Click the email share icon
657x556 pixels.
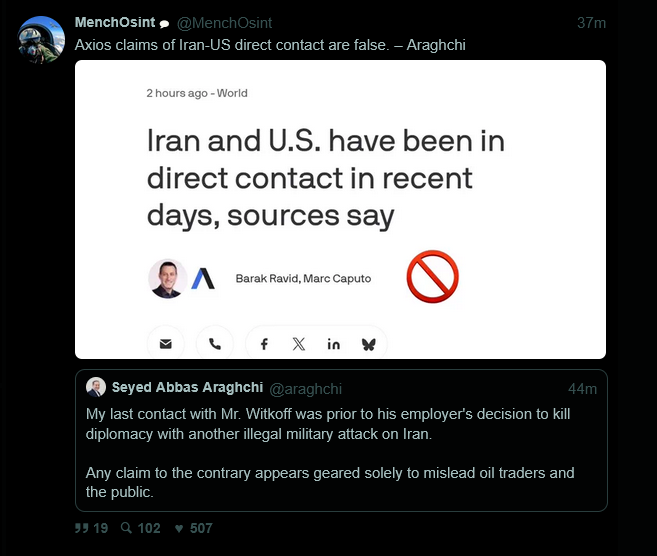(166, 343)
